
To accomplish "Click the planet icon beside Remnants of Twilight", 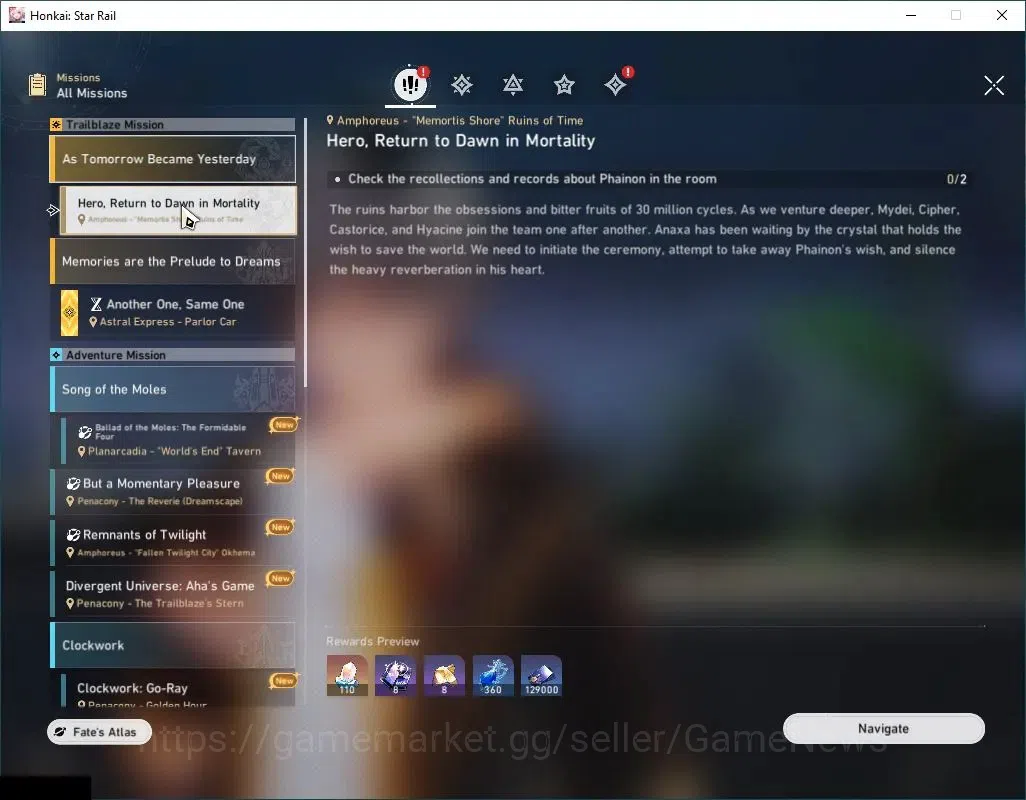I will pos(73,535).
